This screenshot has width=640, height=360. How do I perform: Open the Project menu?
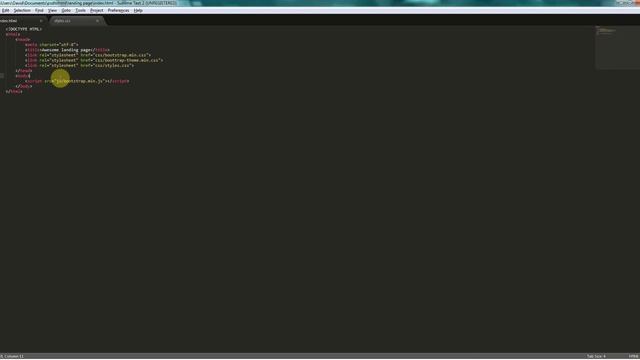pyautogui.click(x=97, y=10)
